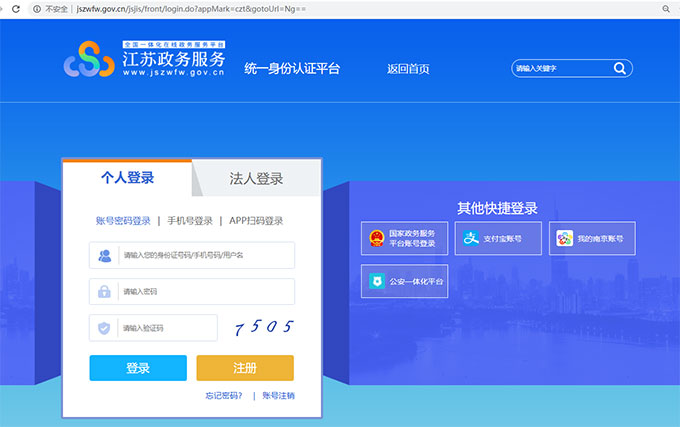Click the lock icon in password field
Image resolution: width=680 pixels, height=427 pixels.
(105, 292)
